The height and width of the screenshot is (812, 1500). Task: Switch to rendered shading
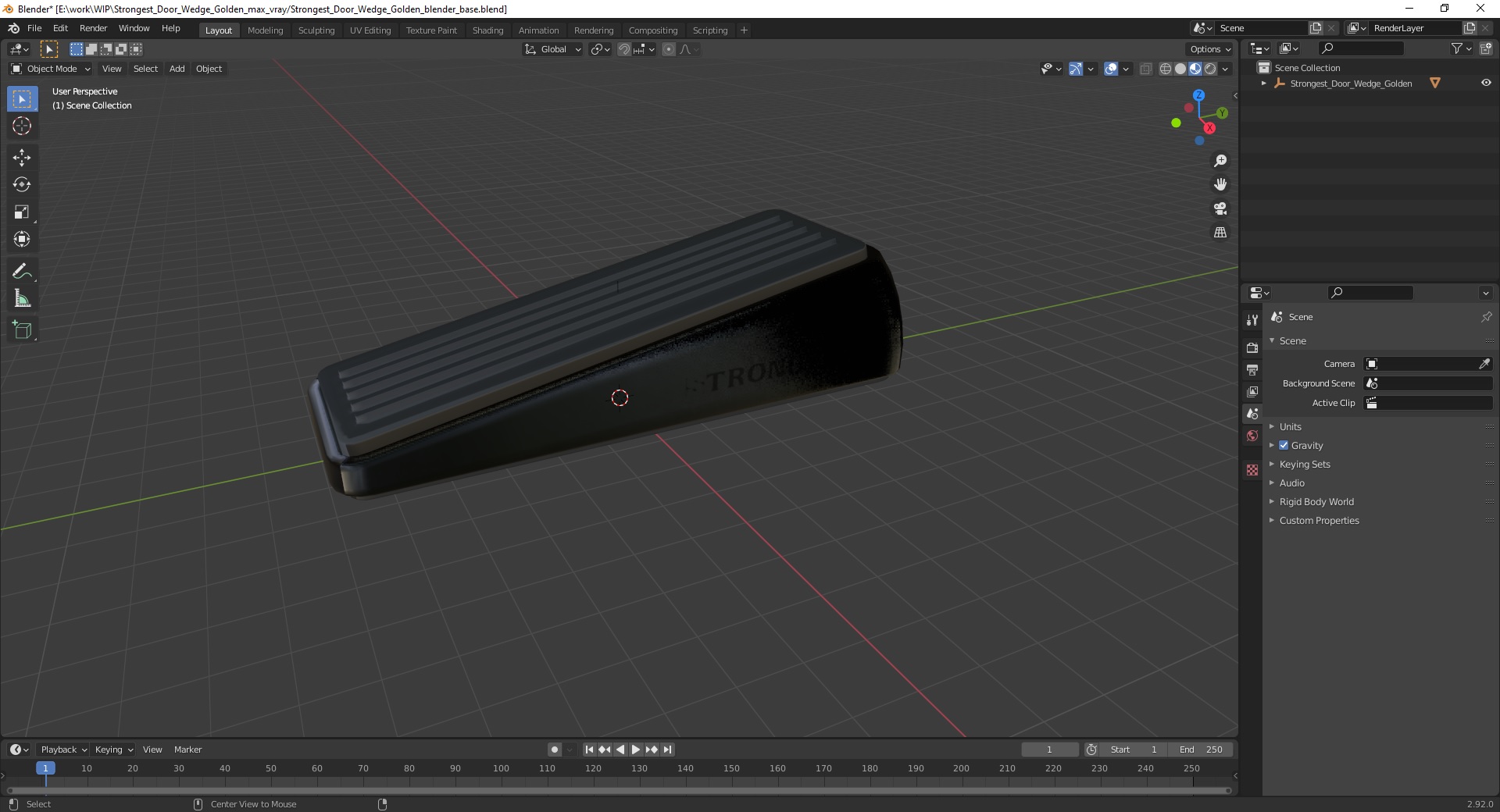pos(1210,69)
